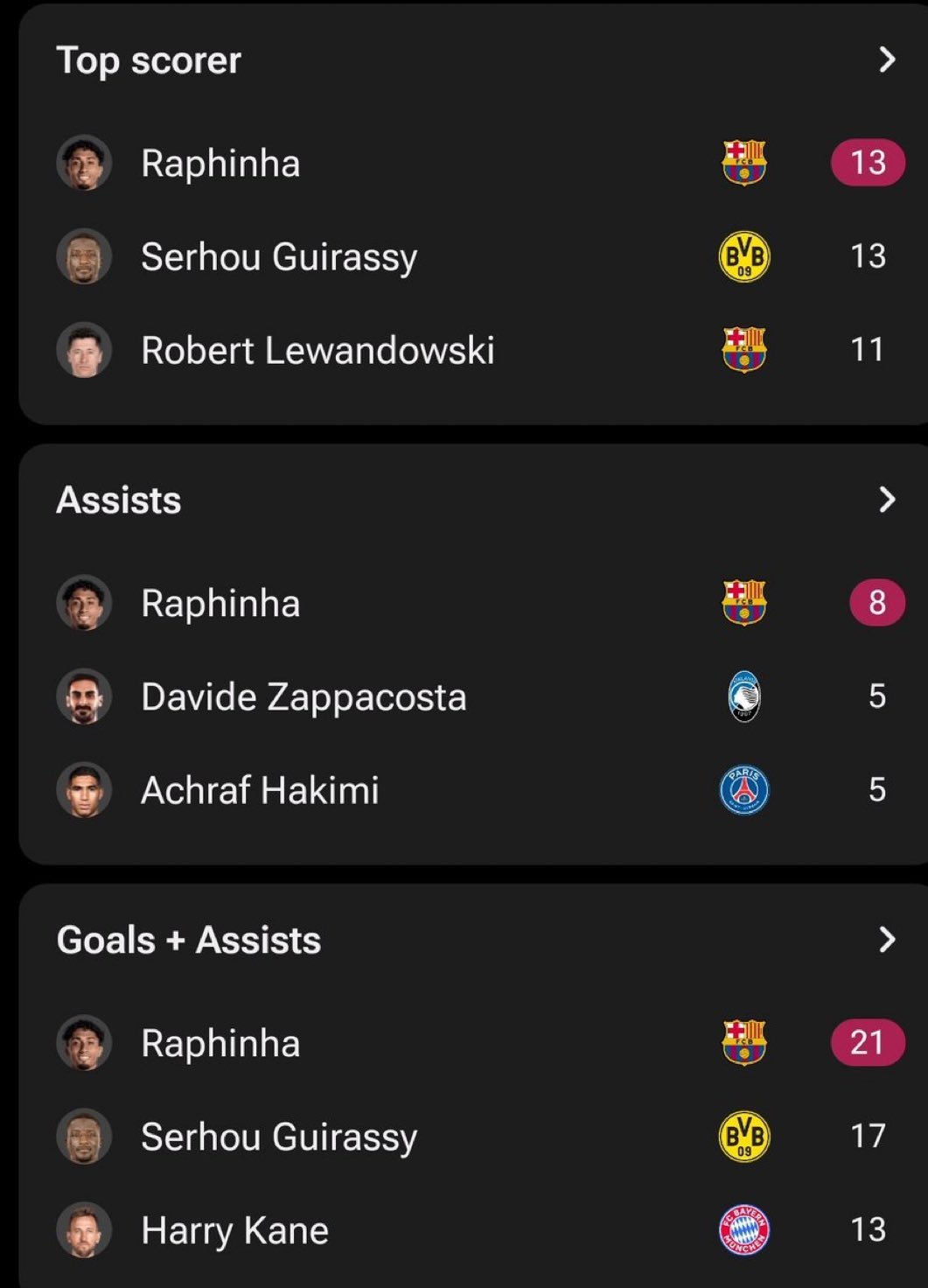Viewport: 928px width, 1288px height.
Task: Open the Assists heading
Action: tap(119, 500)
